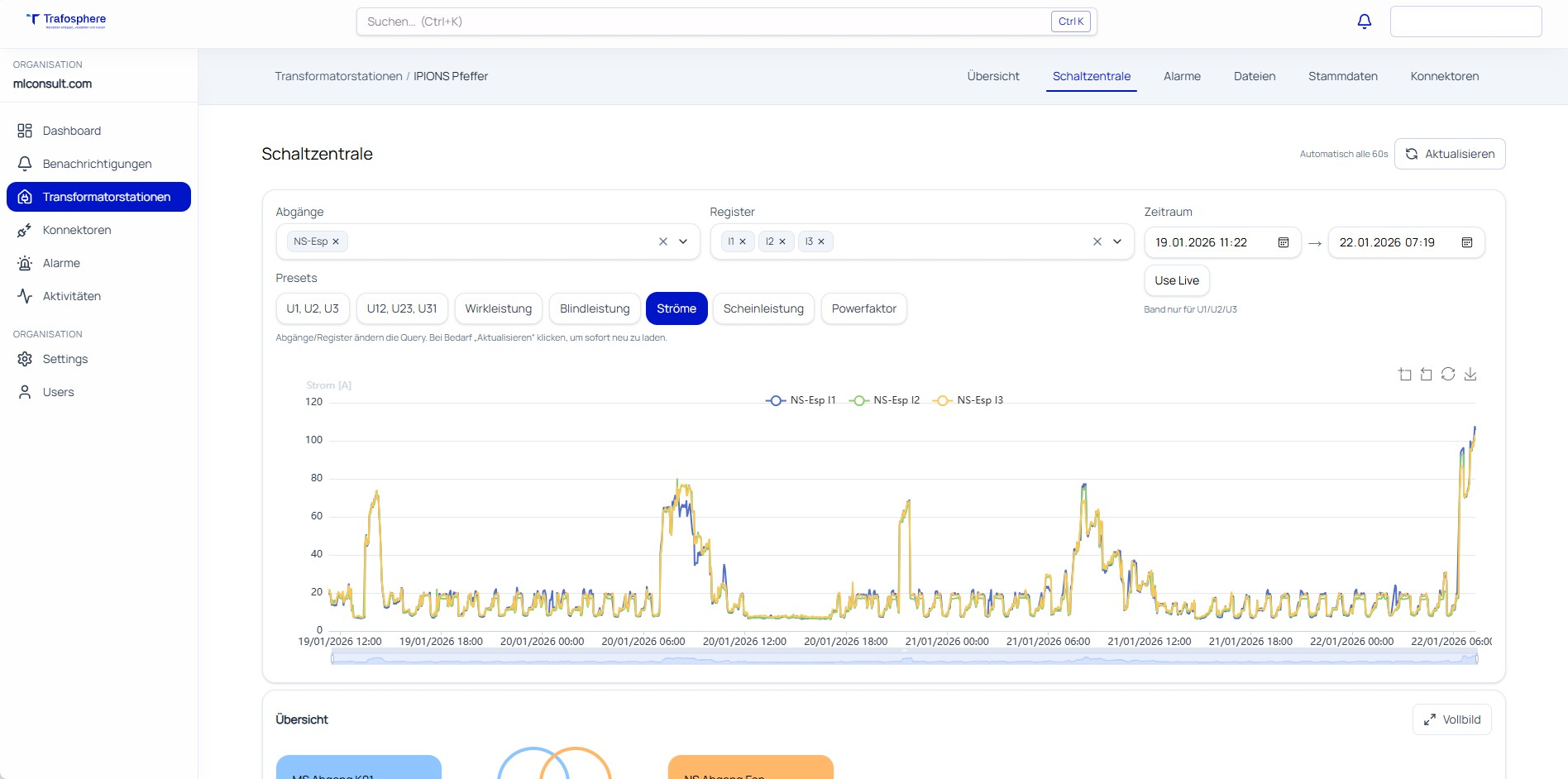Toggle NS-Esp I3 series in legend

click(x=968, y=400)
